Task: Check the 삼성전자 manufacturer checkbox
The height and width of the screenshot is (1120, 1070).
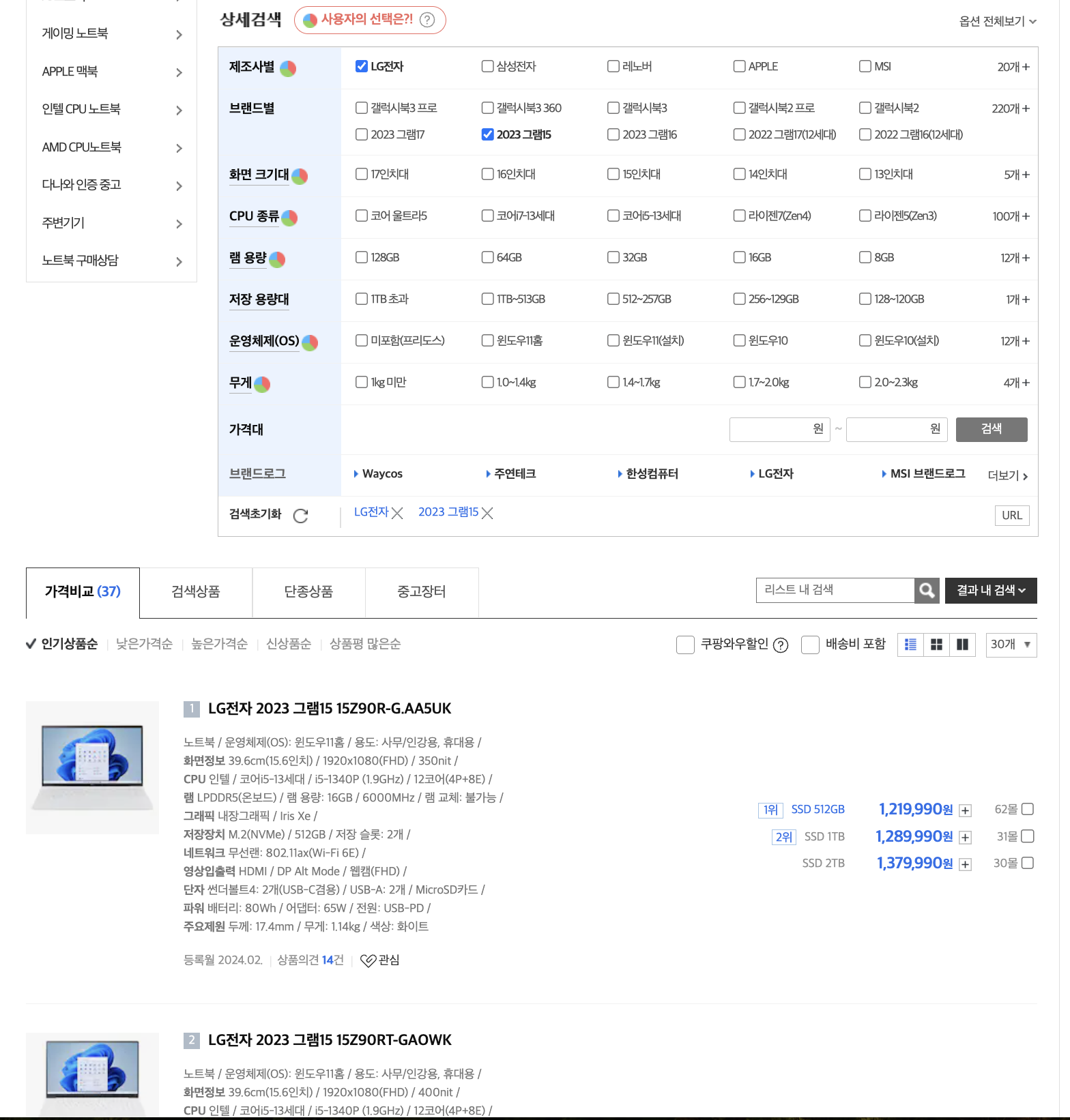Action: click(x=487, y=66)
